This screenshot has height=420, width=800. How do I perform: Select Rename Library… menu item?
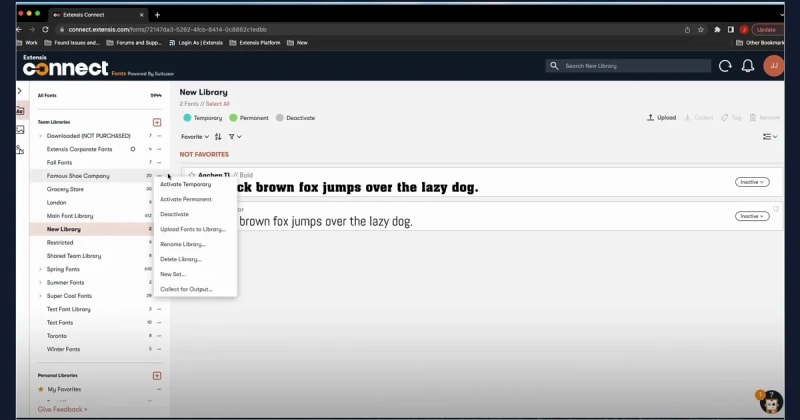(x=183, y=244)
